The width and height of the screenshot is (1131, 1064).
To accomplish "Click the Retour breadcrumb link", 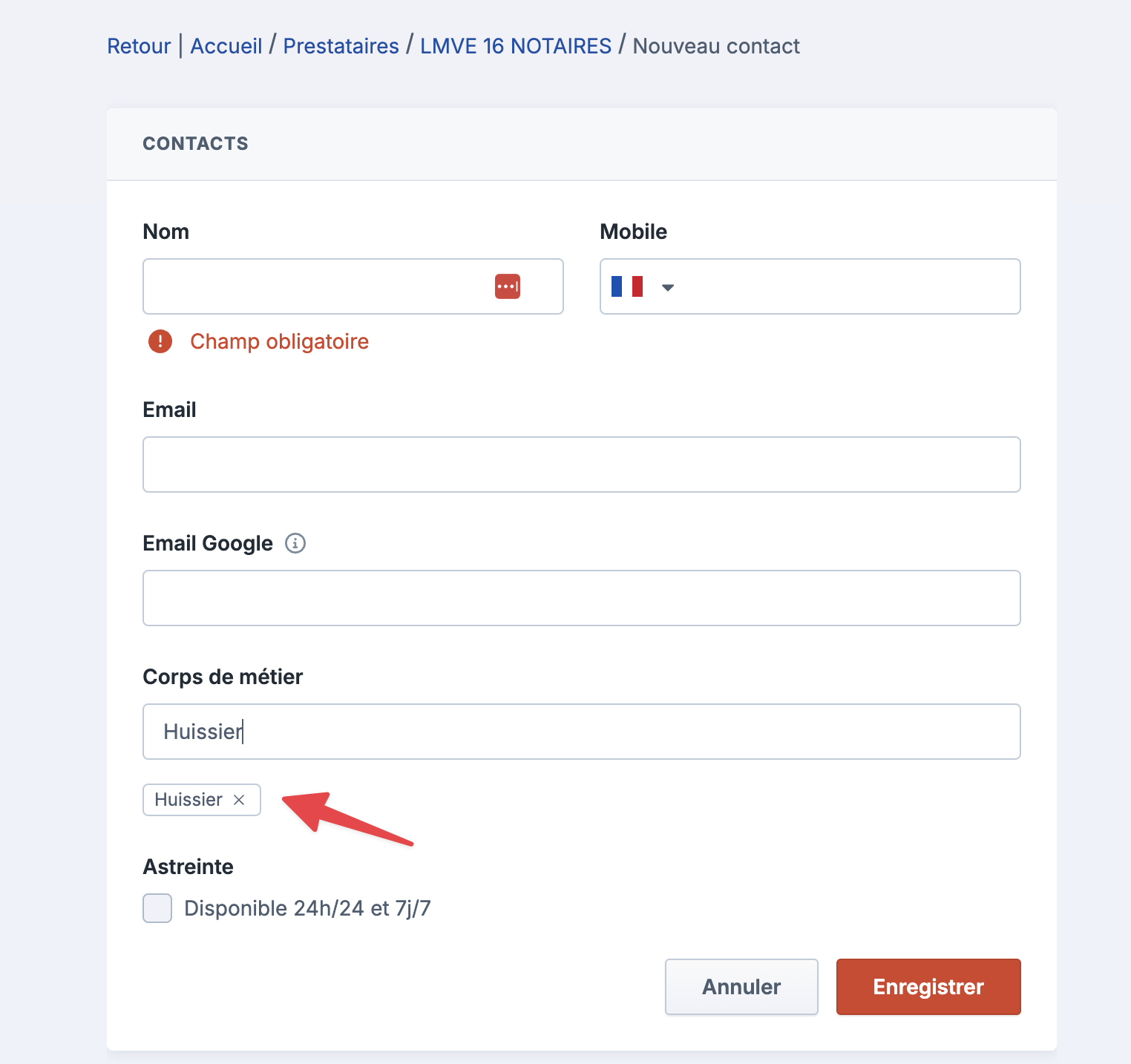I will click(139, 46).
